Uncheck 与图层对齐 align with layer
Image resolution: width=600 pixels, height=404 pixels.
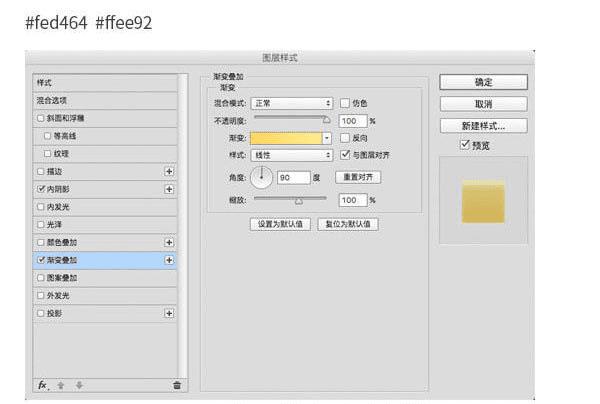click(345, 155)
